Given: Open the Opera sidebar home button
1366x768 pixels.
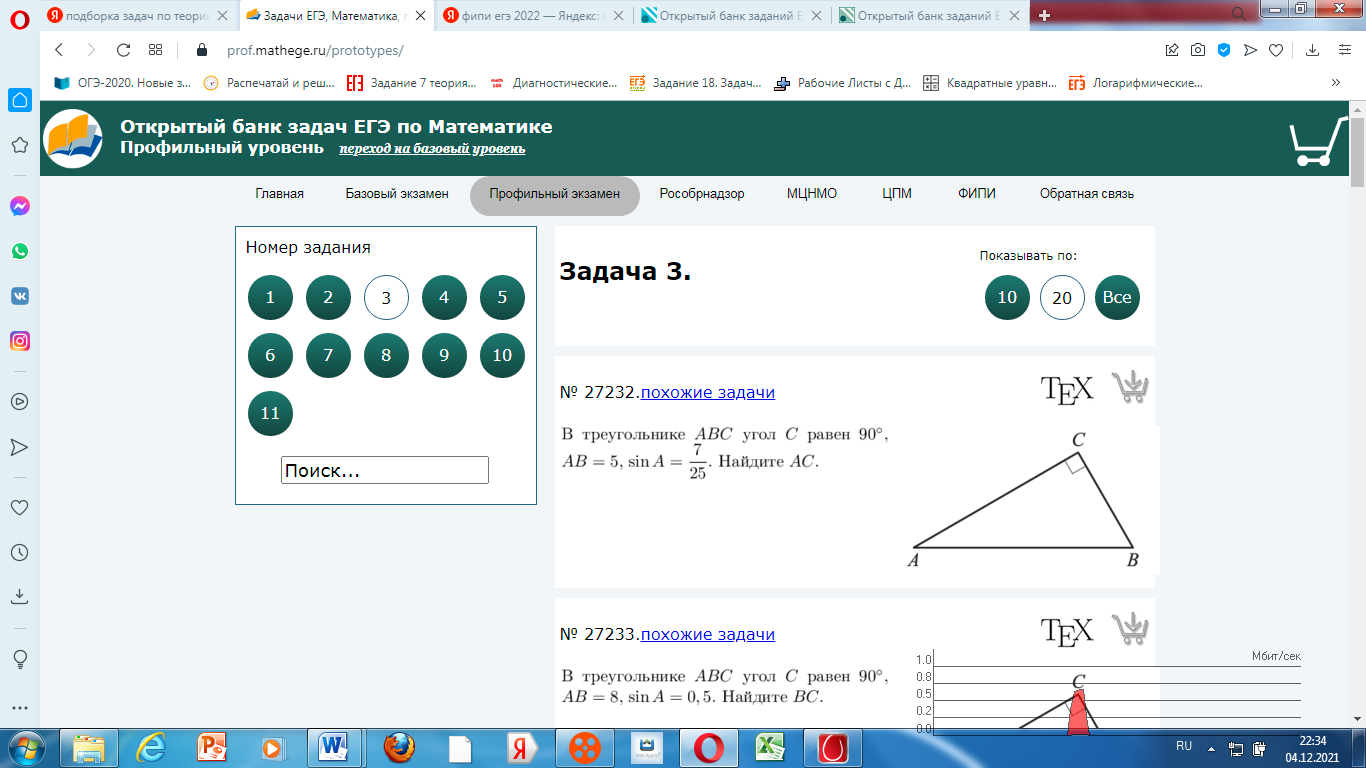Looking at the screenshot, I should pos(19,100).
